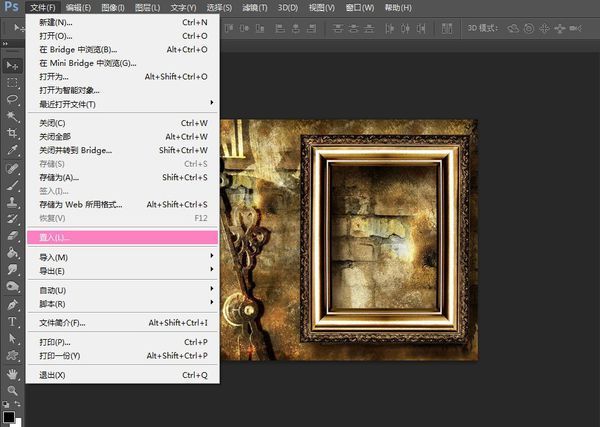Select the Crop tool

point(12,133)
